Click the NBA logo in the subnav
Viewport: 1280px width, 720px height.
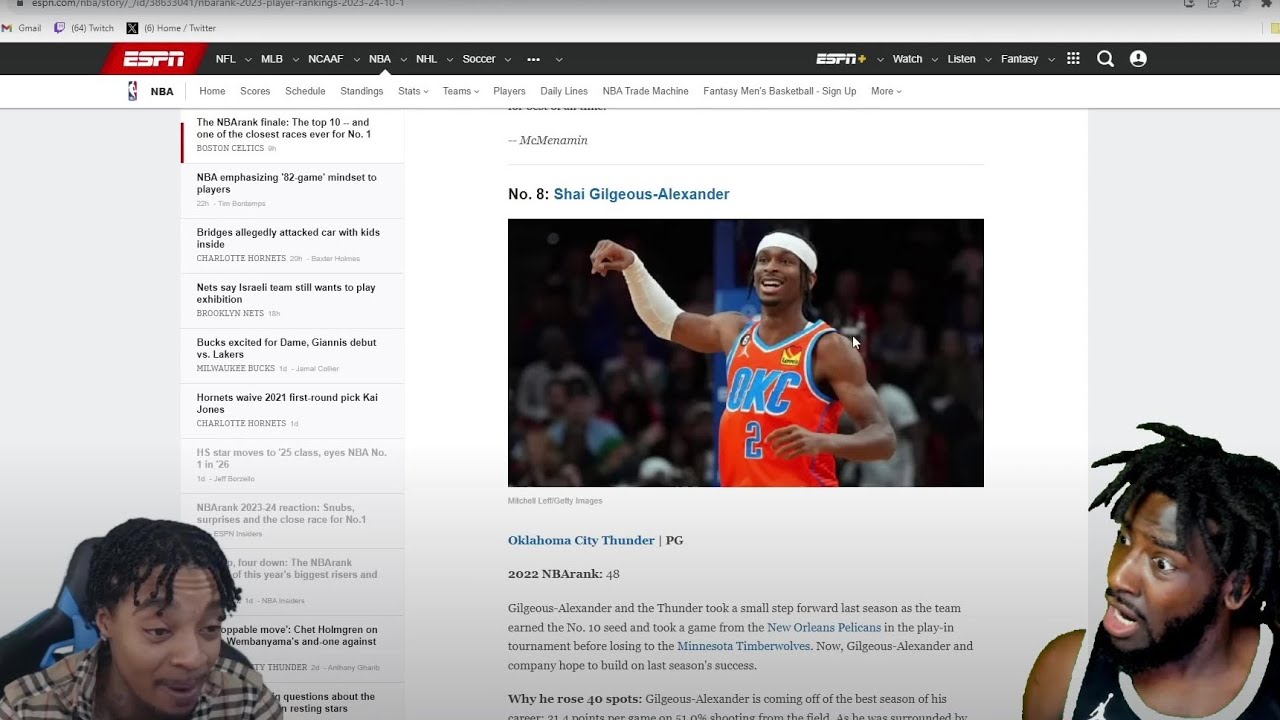(x=132, y=91)
